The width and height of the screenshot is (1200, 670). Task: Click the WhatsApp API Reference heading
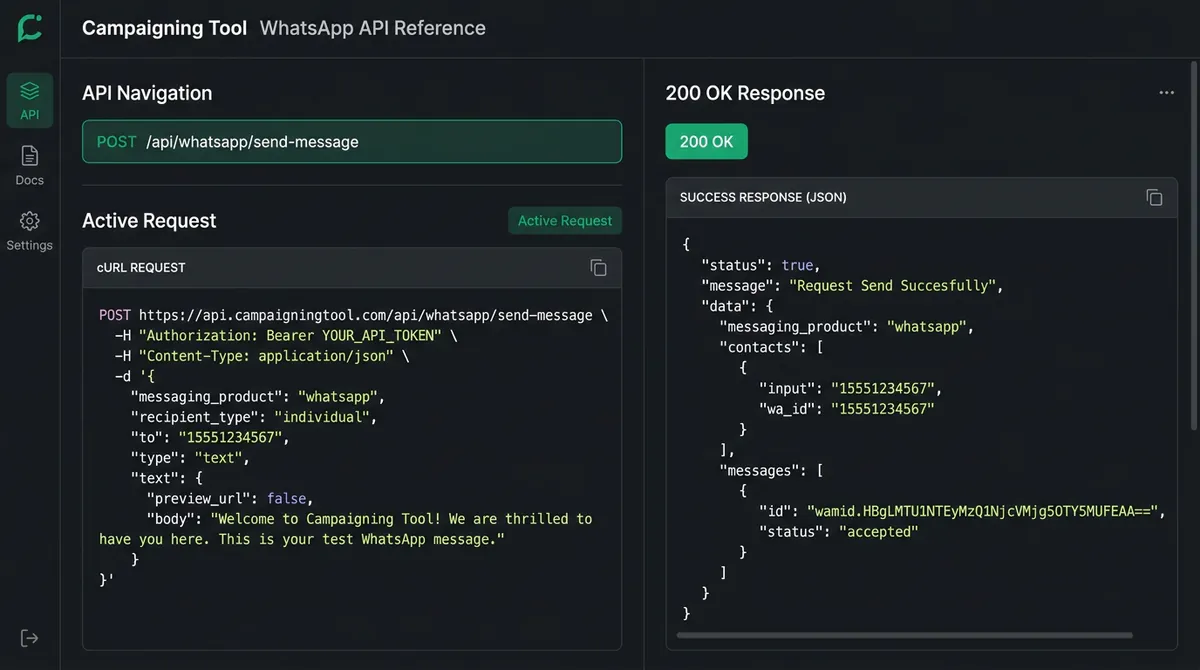373,28
